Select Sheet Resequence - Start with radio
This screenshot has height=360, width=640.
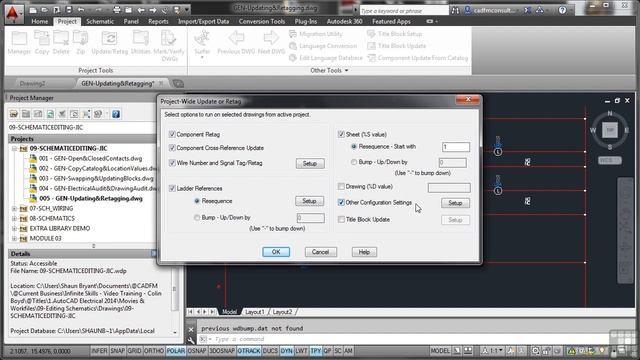[x=354, y=147]
